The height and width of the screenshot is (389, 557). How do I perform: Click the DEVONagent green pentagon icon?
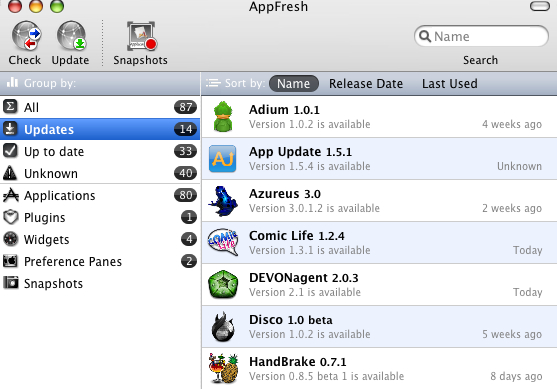222,284
